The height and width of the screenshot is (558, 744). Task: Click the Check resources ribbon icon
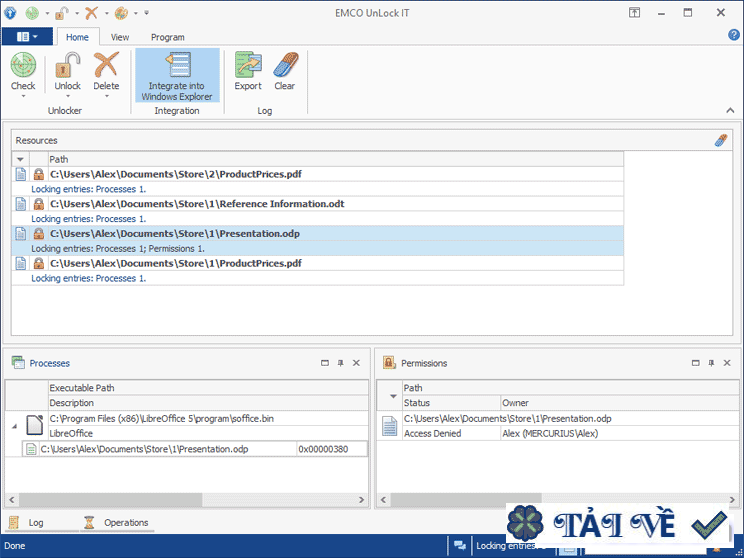pos(23,67)
